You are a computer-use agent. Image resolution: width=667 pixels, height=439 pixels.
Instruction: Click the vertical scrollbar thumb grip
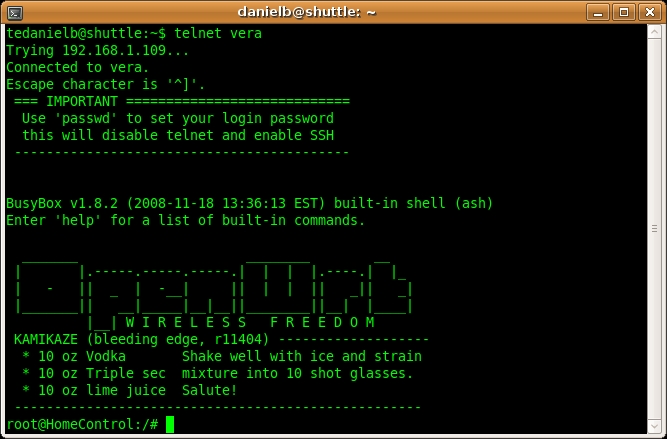point(654,229)
